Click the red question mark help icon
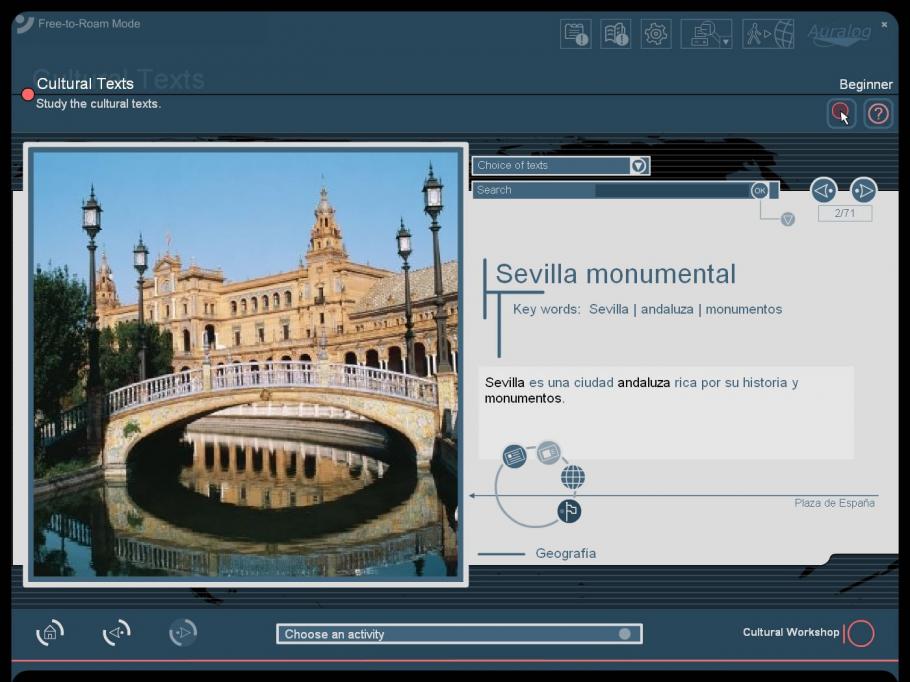 click(x=878, y=114)
